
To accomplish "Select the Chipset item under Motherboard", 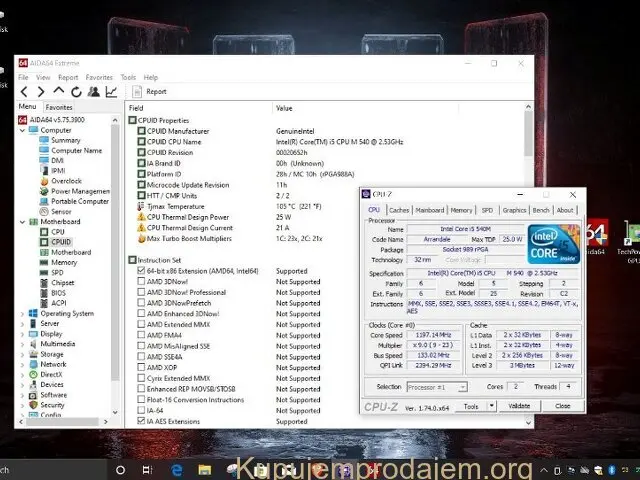I will (65, 282).
